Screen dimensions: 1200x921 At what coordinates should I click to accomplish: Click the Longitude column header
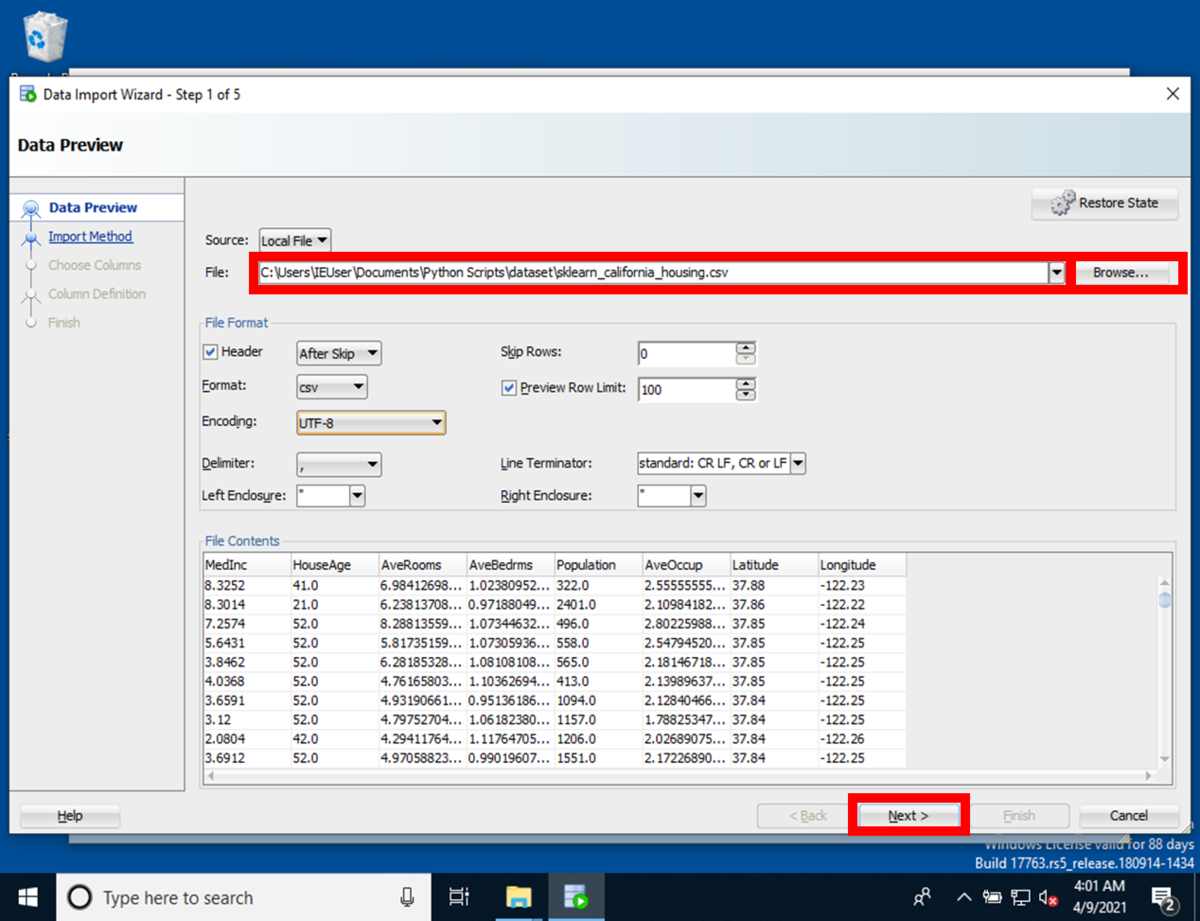[x=862, y=565]
